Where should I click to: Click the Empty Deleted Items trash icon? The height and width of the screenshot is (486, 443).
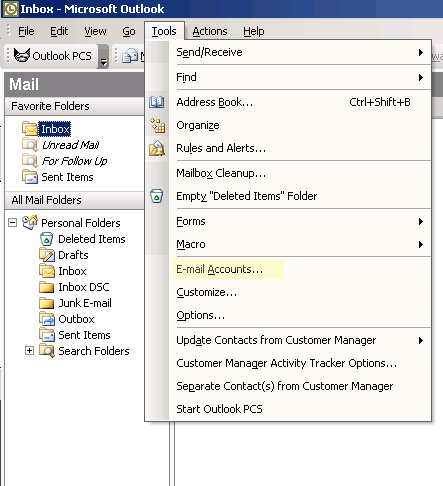pos(156,196)
